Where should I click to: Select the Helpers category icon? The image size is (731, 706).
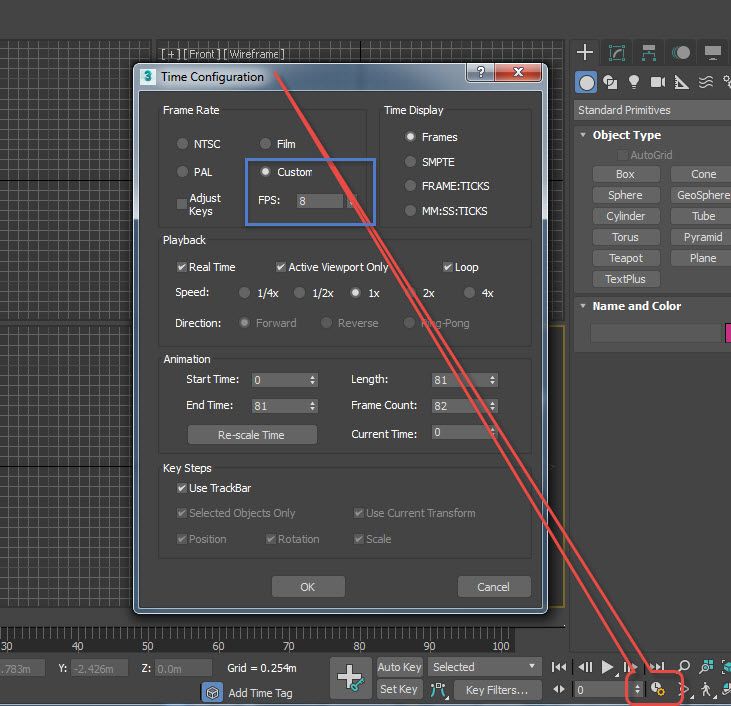(681, 83)
